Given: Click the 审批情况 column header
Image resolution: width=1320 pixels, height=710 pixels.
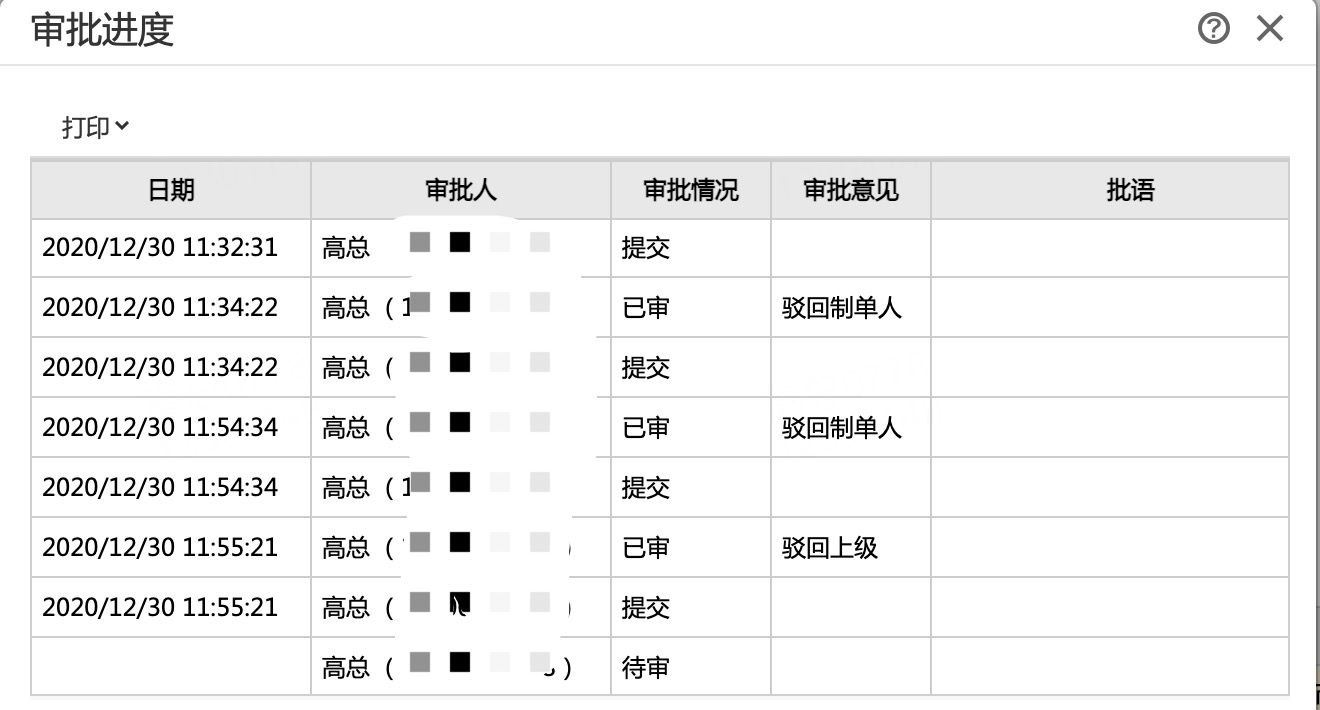Looking at the screenshot, I should pyautogui.click(x=691, y=190).
